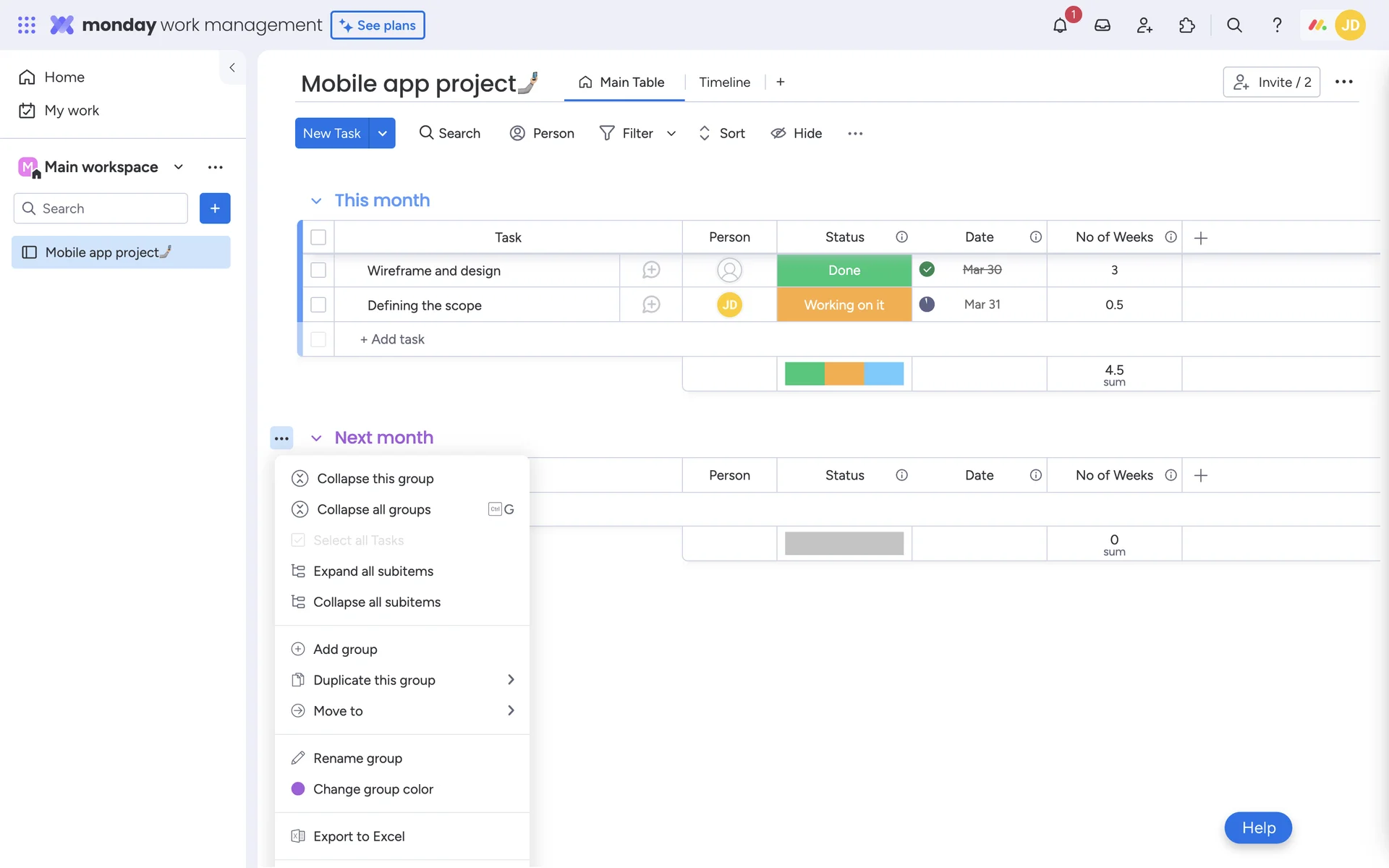Collapse the This month group chevron
The width and height of the screenshot is (1389, 868).
(x=316, y=201)
